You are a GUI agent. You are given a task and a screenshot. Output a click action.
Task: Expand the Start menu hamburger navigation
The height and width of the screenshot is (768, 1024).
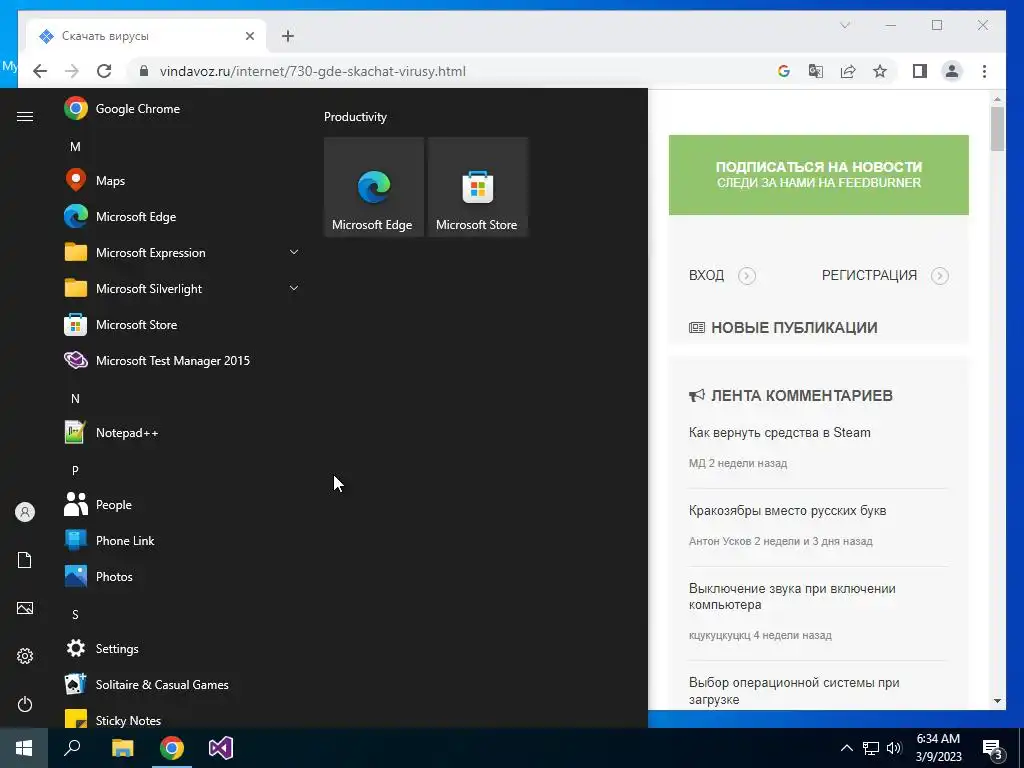25,116
